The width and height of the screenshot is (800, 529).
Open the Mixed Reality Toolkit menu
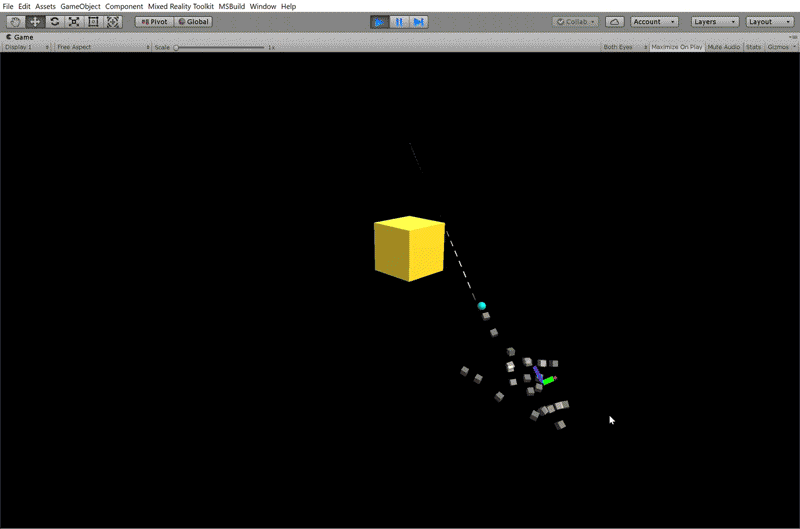click(x=181, y=6)
